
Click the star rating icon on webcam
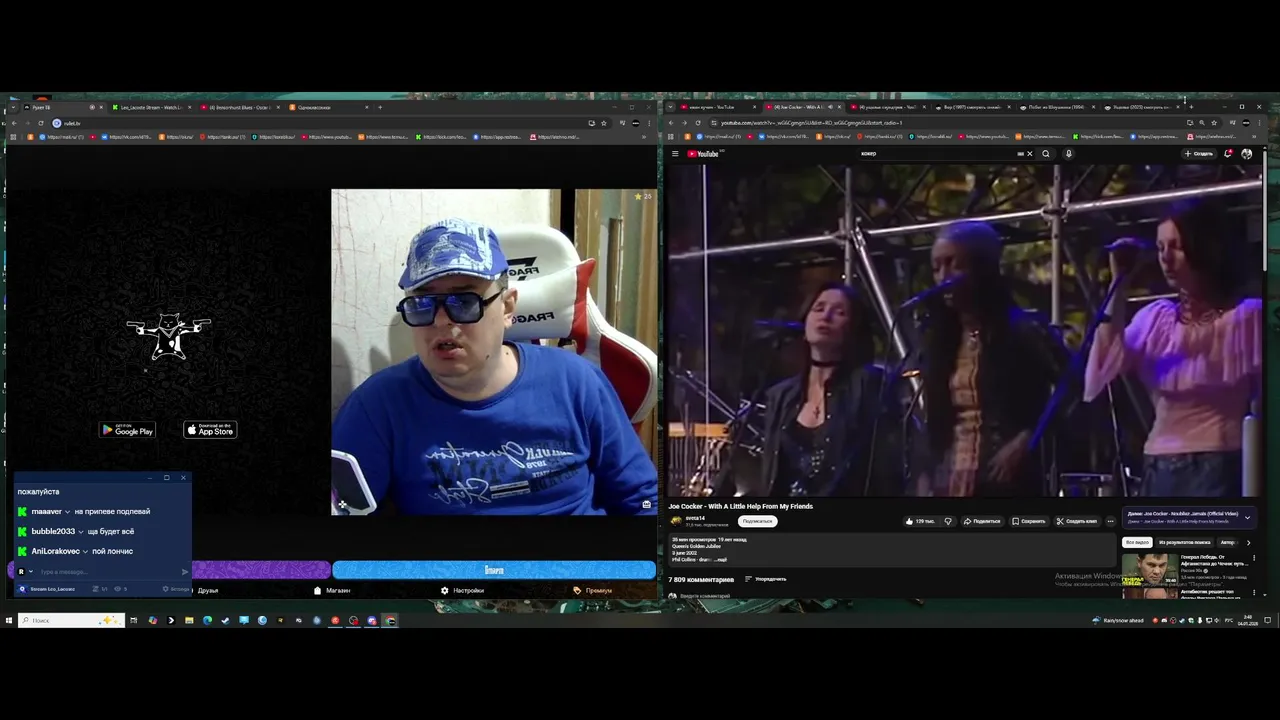point(638,196)
